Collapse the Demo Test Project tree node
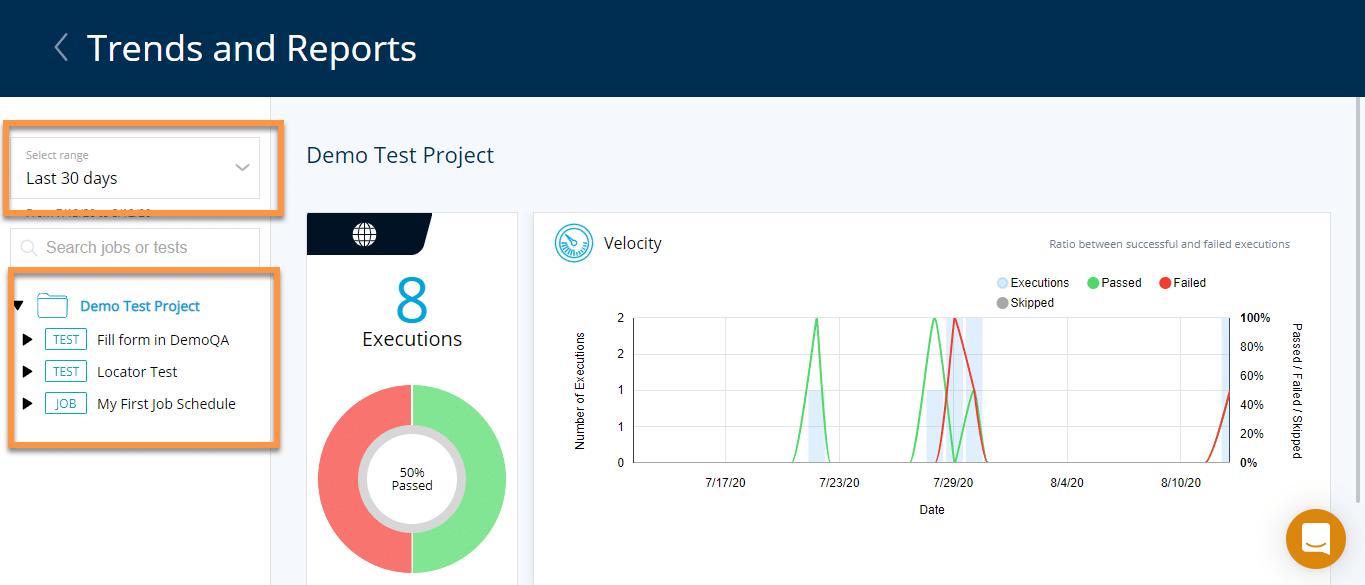This screenshot has width=1365, height=585. click(x=18, y=306)
